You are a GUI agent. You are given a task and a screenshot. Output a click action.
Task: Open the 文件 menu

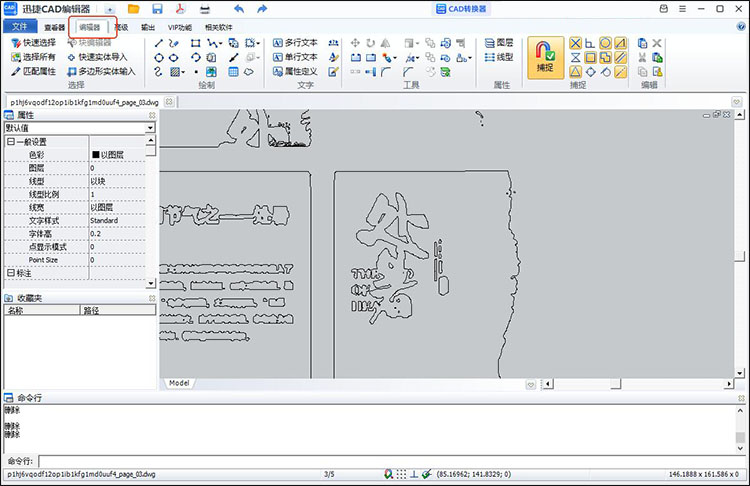click(x=19, y=28)
